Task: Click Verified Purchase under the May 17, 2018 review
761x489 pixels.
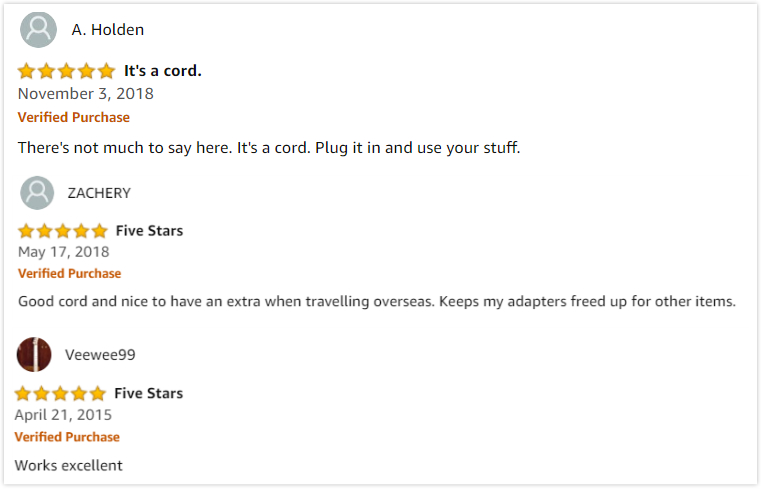Action: (69, 273)
